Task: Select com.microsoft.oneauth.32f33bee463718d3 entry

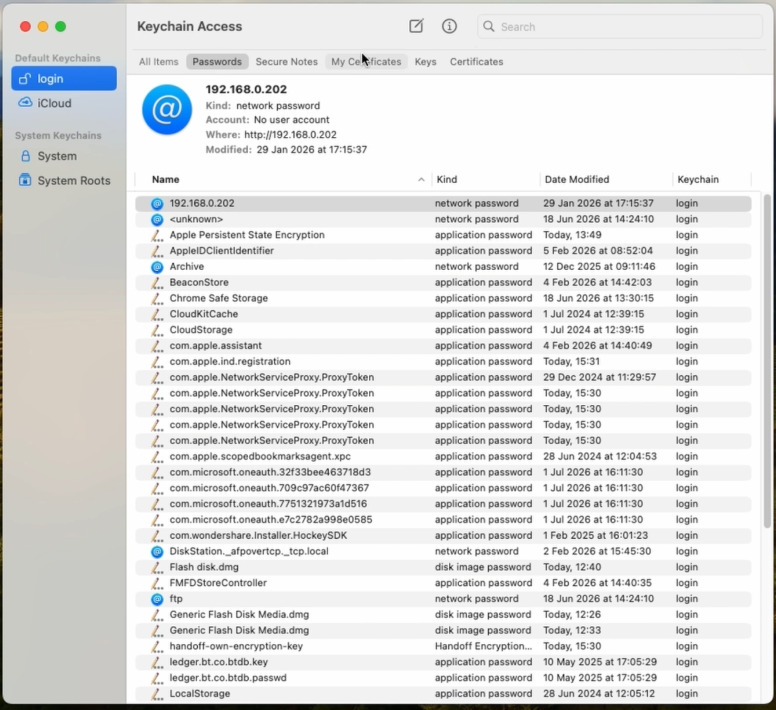Action: (443, 473)
